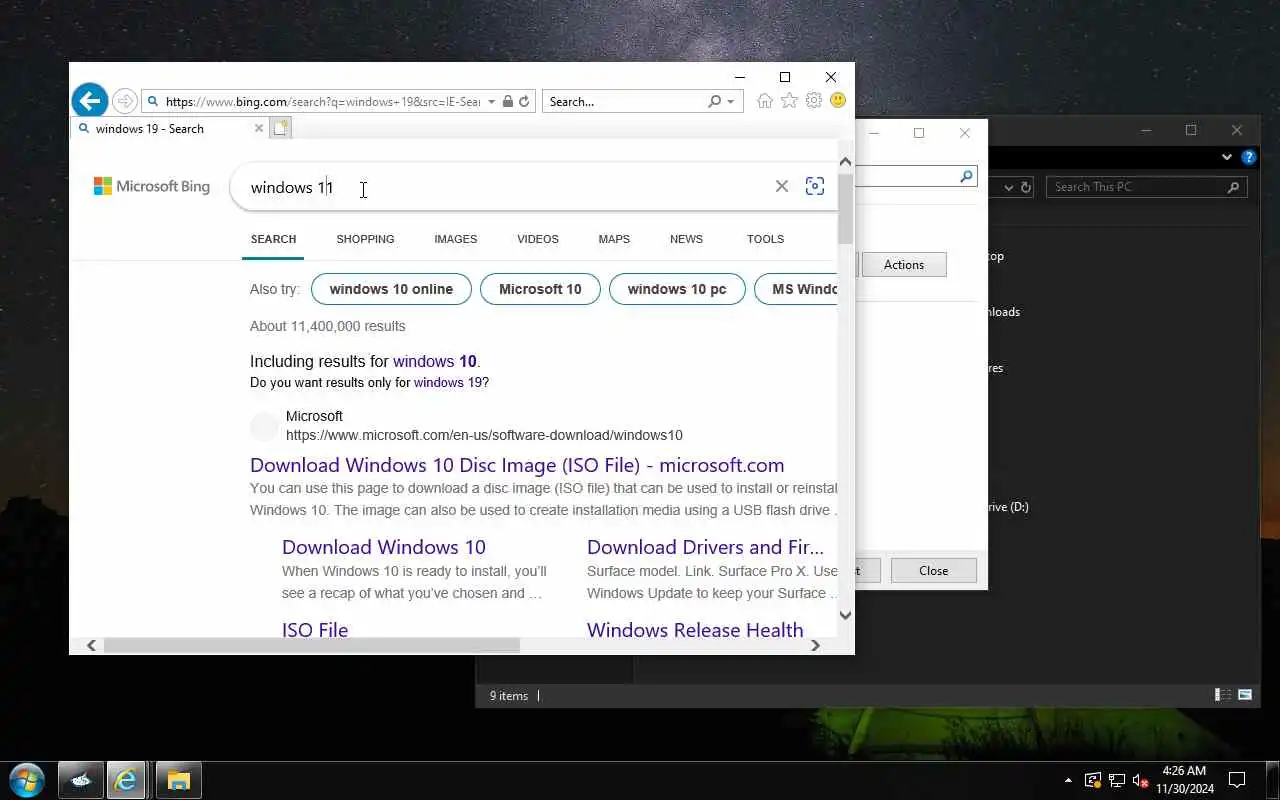Click the horizontal scrollbar right arrow
Image resolution: width=1280 pixels, height=800 pixels.
point(815,645)
